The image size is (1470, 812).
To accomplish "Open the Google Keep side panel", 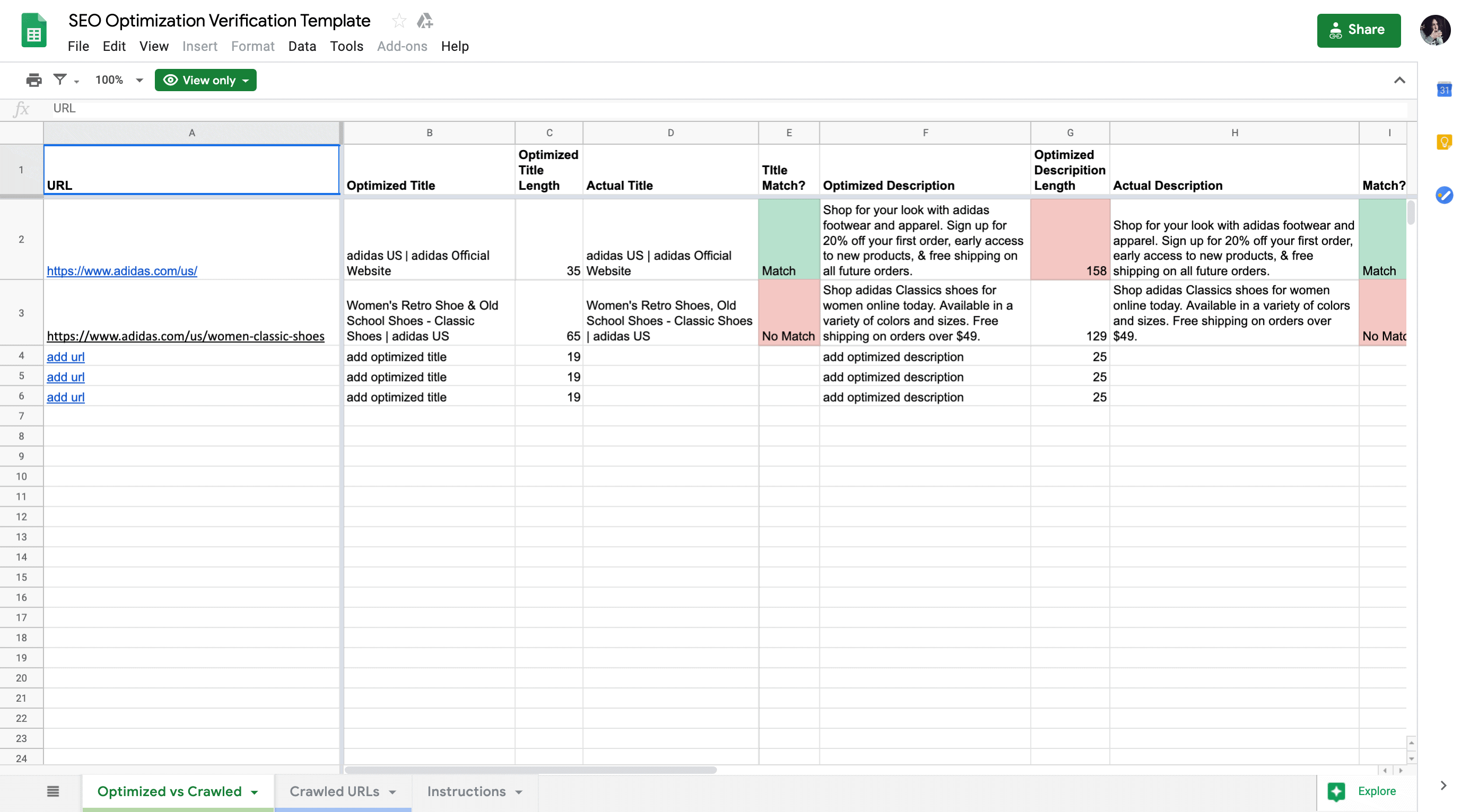I will pyautogui.click(x=1443, y=142).
